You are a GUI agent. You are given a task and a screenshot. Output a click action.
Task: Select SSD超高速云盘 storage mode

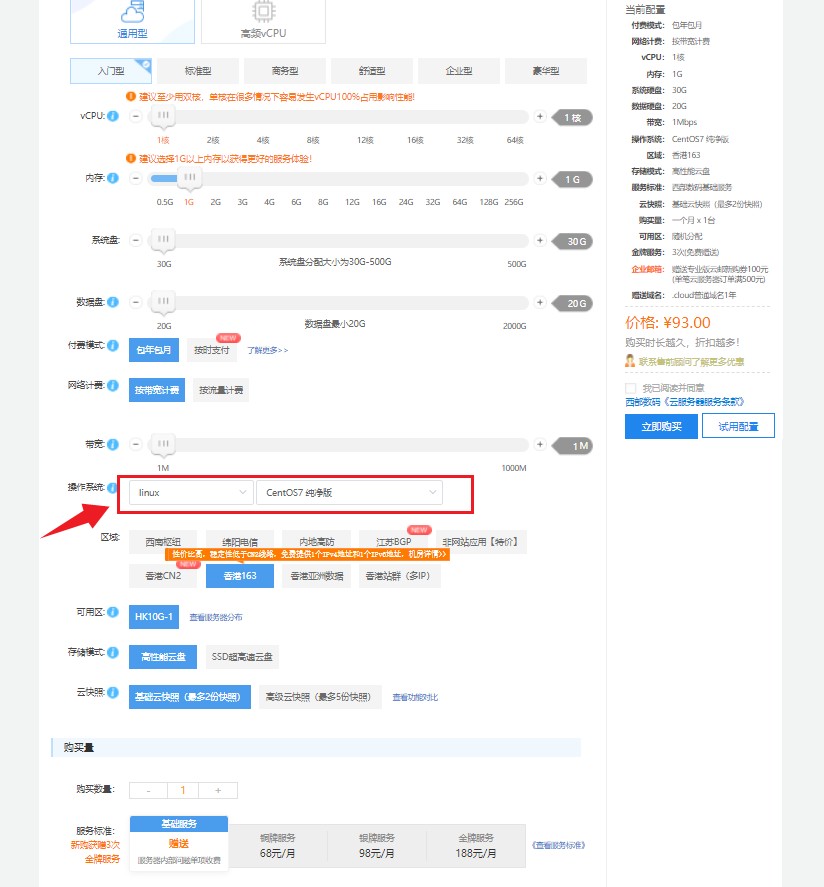[243, 657]
